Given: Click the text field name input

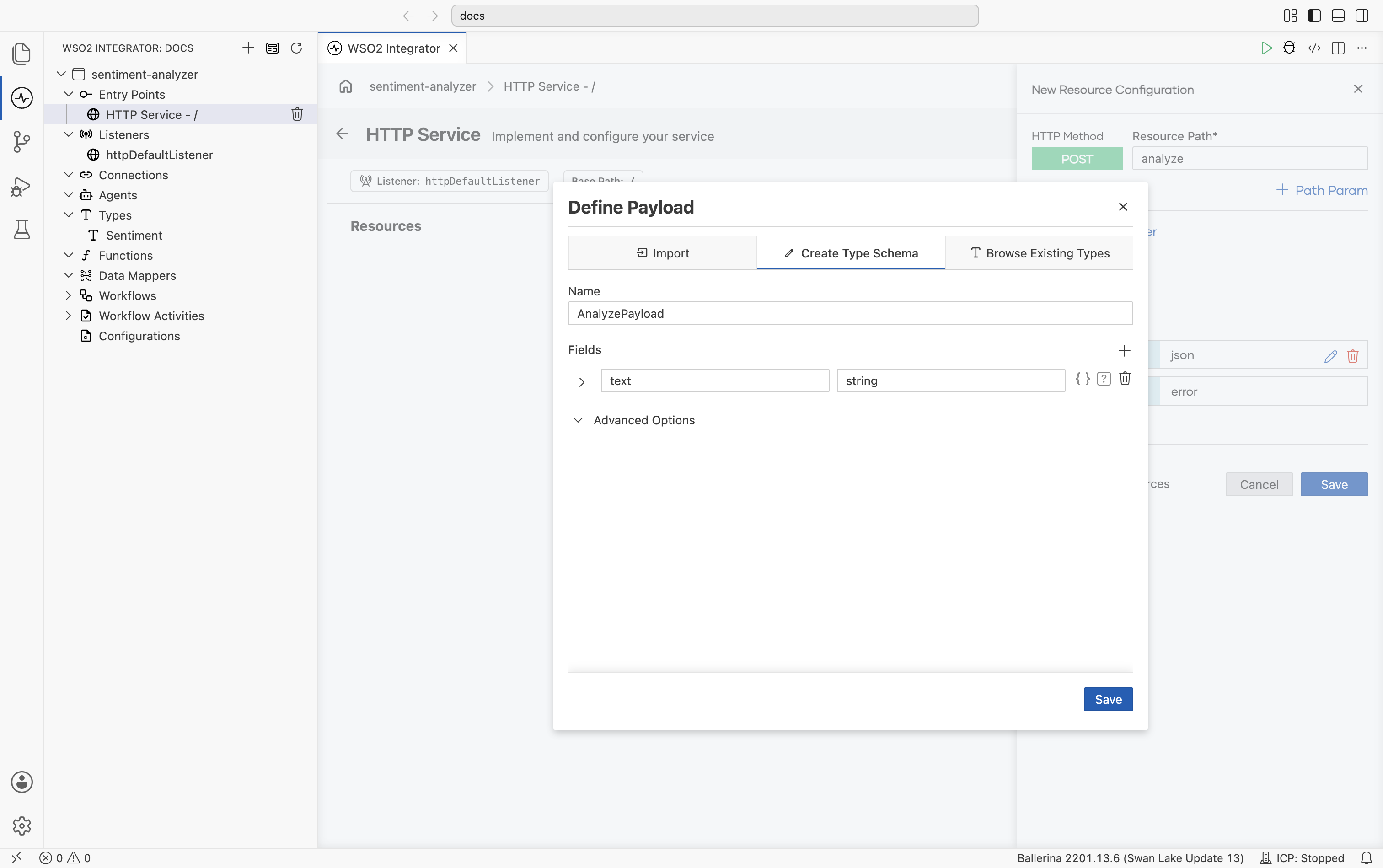Looking at the screenshot, I should (x=715, y=380).
